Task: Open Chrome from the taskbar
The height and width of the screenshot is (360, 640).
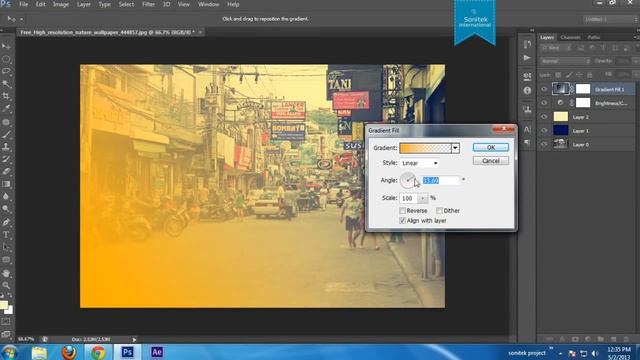Action: [98, 352]
